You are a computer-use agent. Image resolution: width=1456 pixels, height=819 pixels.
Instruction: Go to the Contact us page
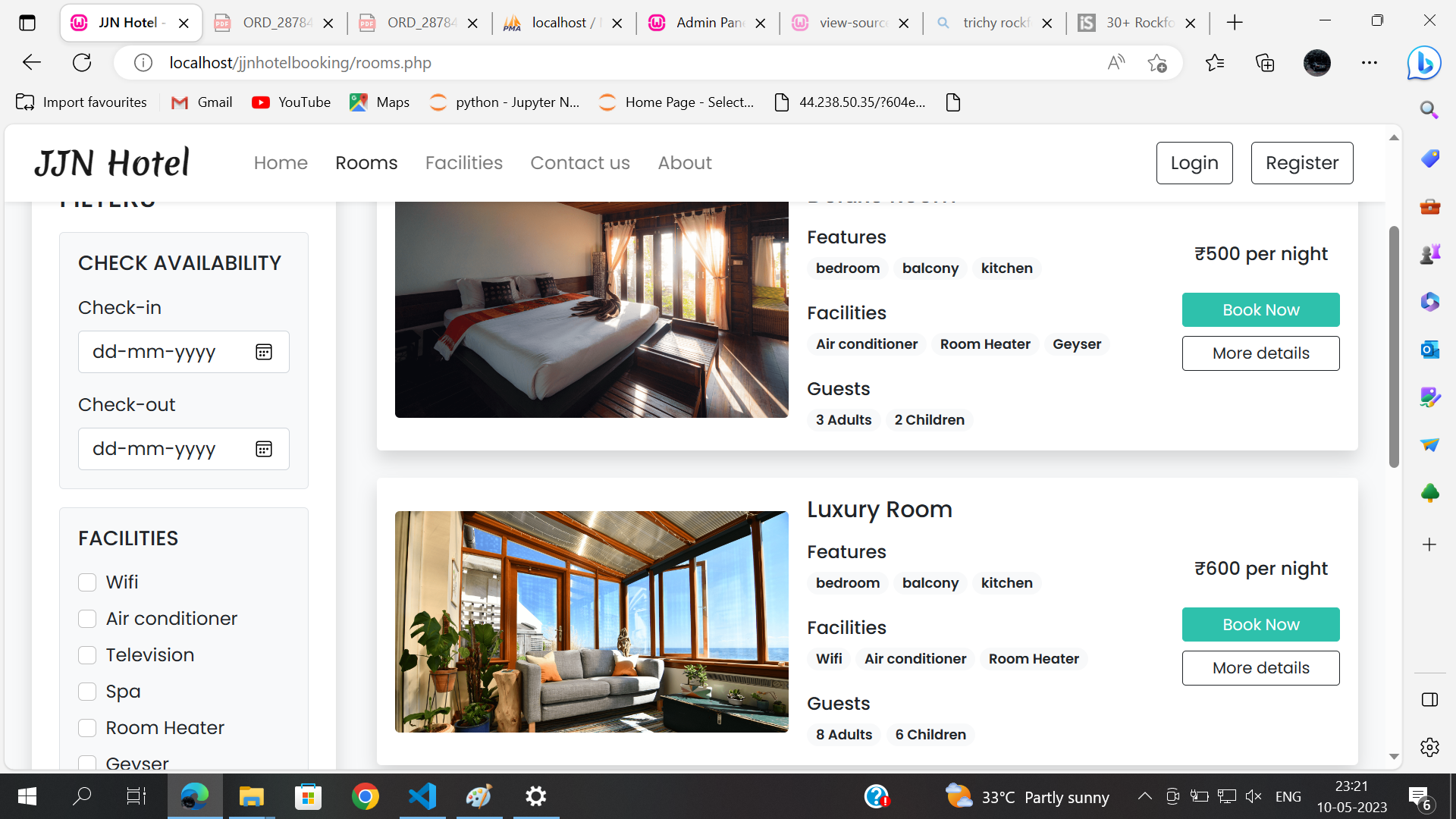[x=579, y=162]
